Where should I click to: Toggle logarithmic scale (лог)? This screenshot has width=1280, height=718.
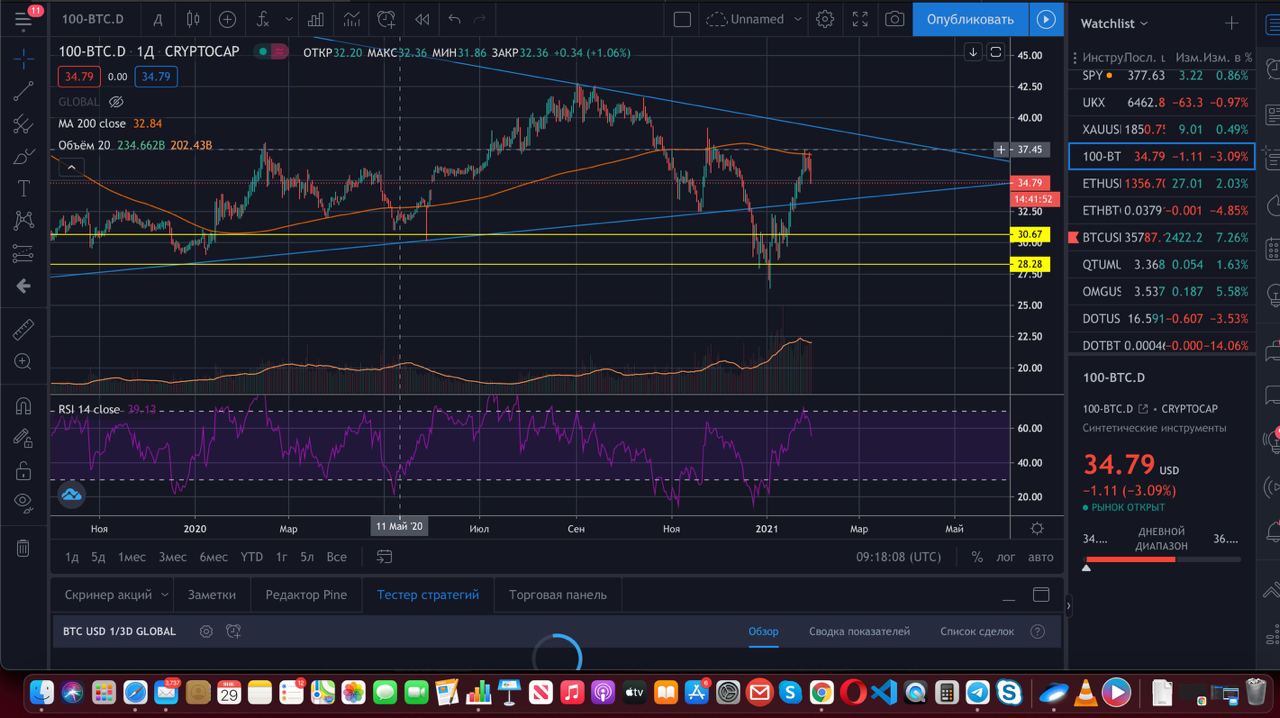[x=1006, y=557]
